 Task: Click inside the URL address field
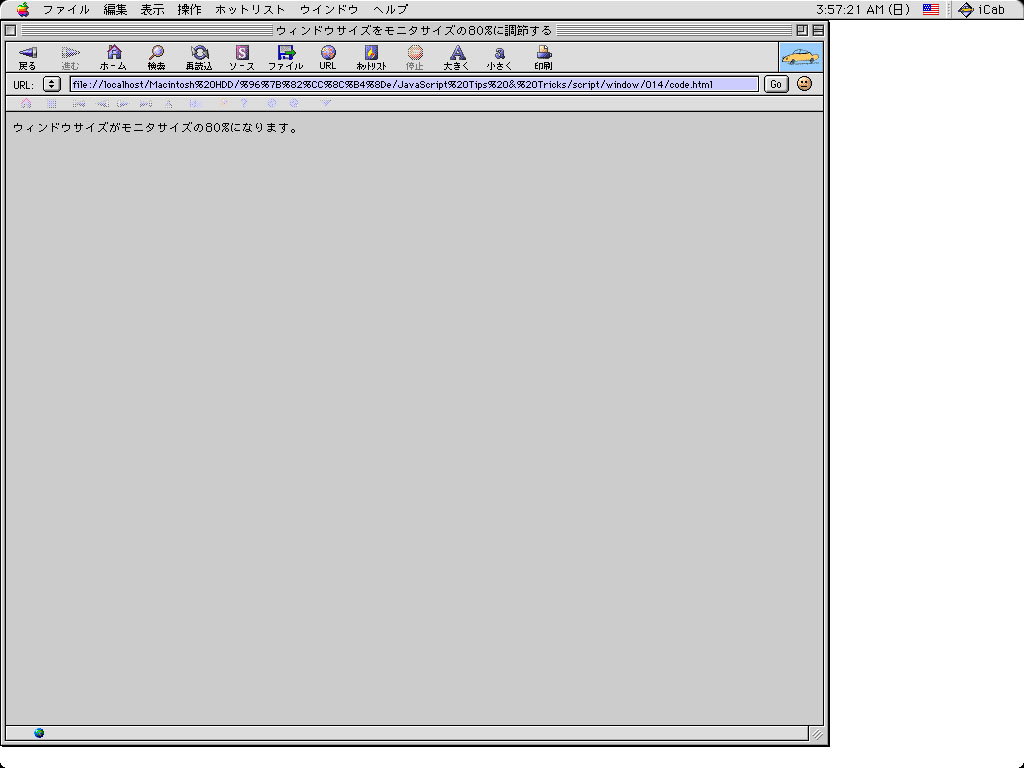point(413,84)
